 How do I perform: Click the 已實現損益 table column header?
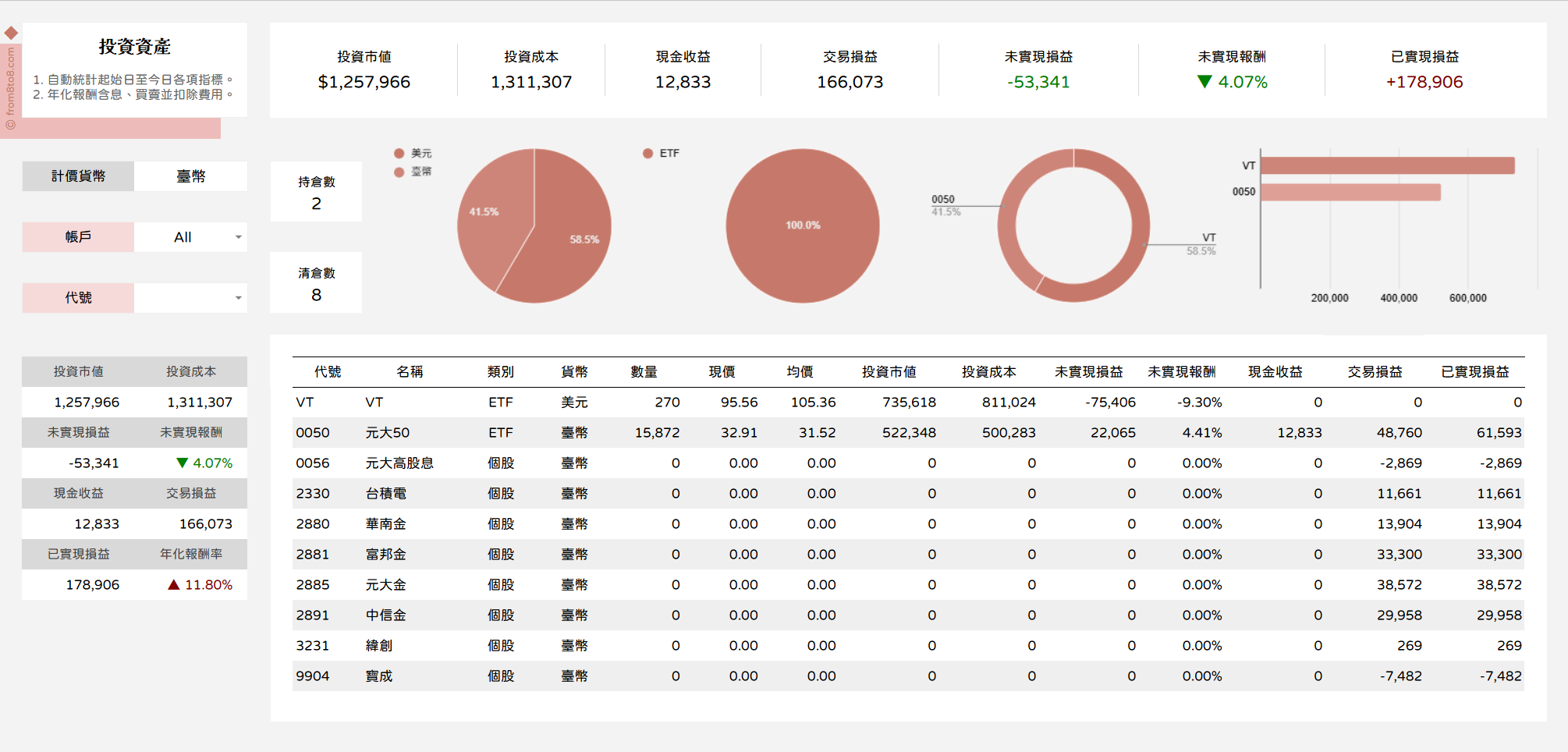tap(1474, 372)
